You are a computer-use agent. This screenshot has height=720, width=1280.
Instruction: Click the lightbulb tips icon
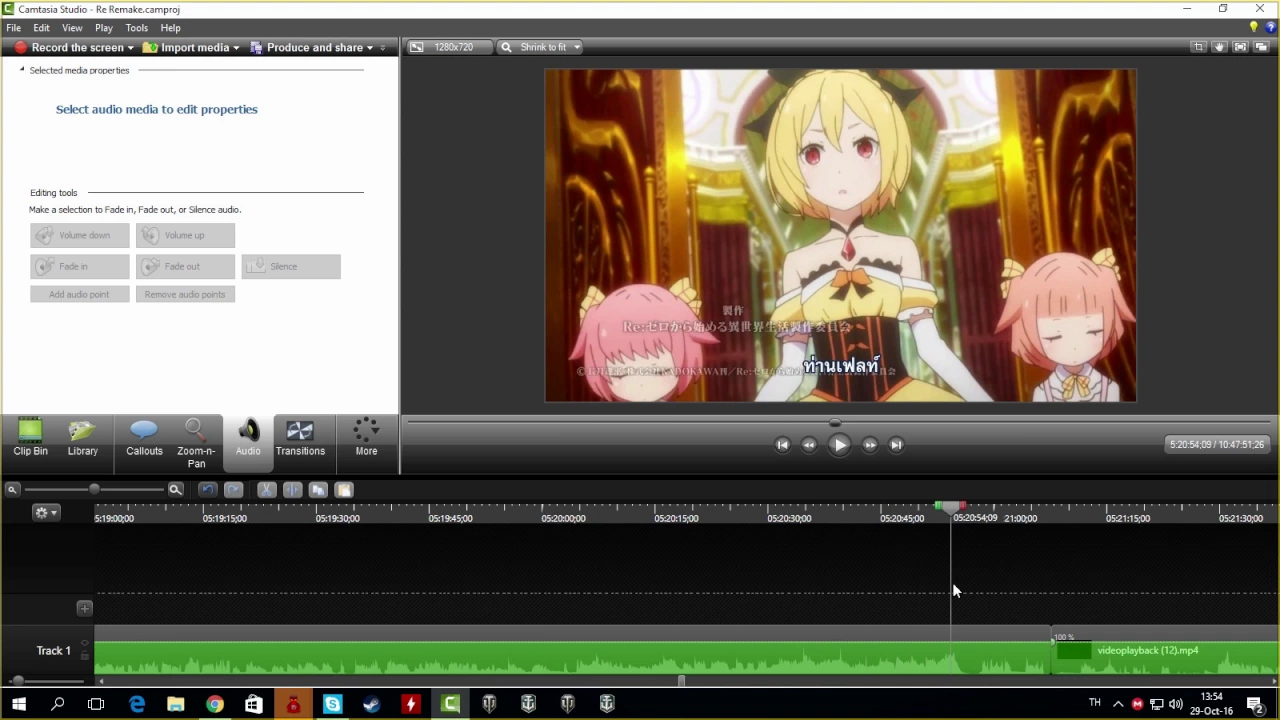[x=1254, y=27]
